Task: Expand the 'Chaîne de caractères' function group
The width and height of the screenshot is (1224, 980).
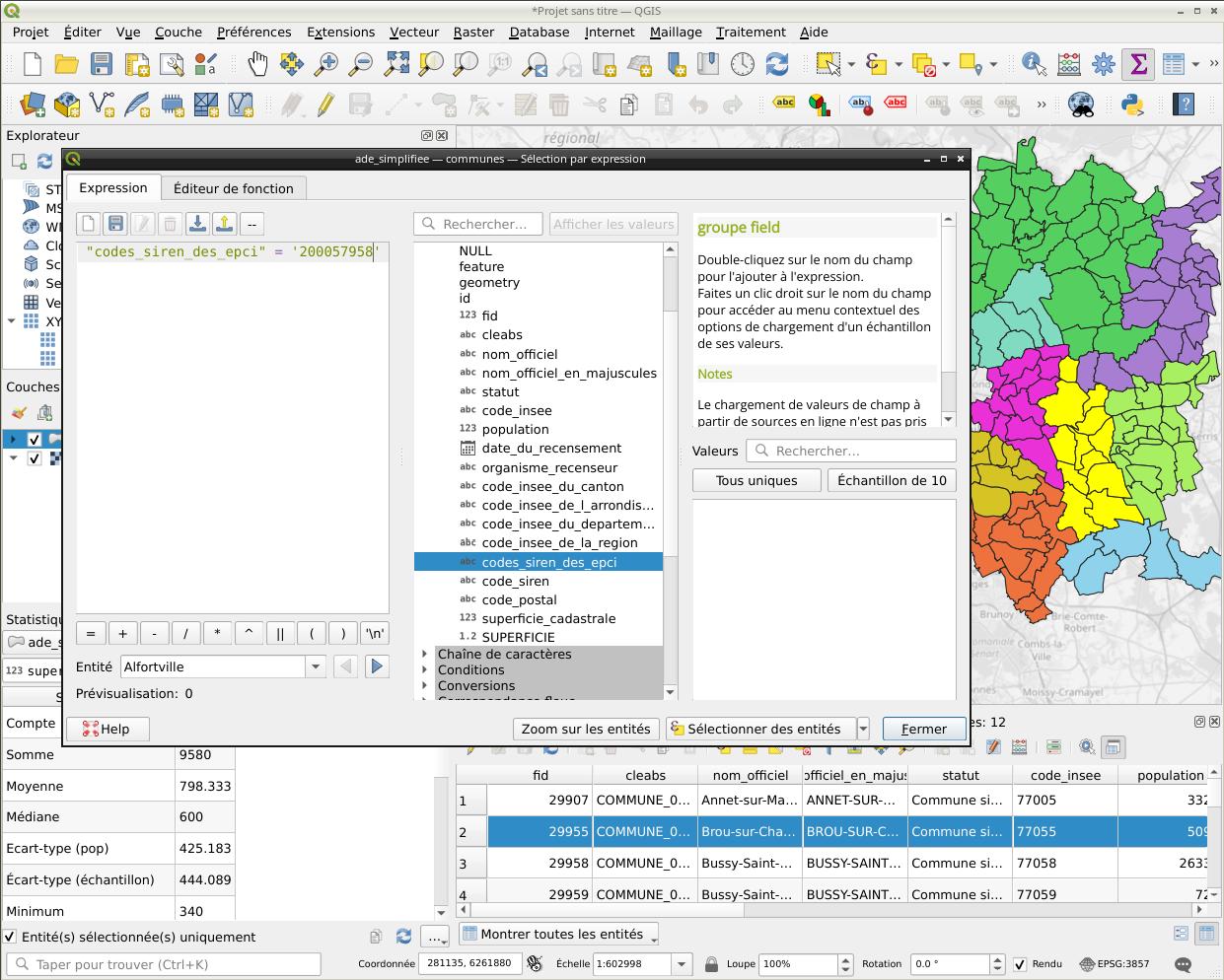Action: point(425,655)
